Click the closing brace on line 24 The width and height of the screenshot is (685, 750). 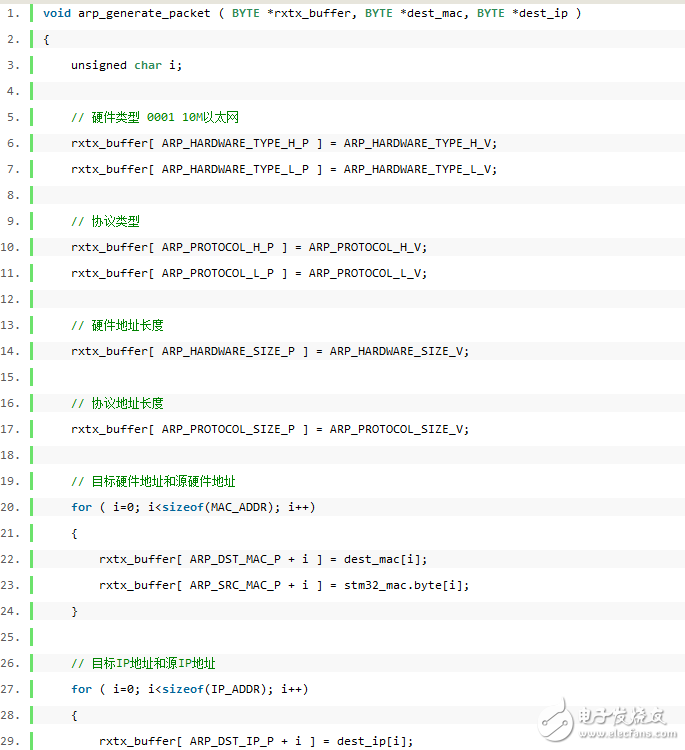[74, 611]
